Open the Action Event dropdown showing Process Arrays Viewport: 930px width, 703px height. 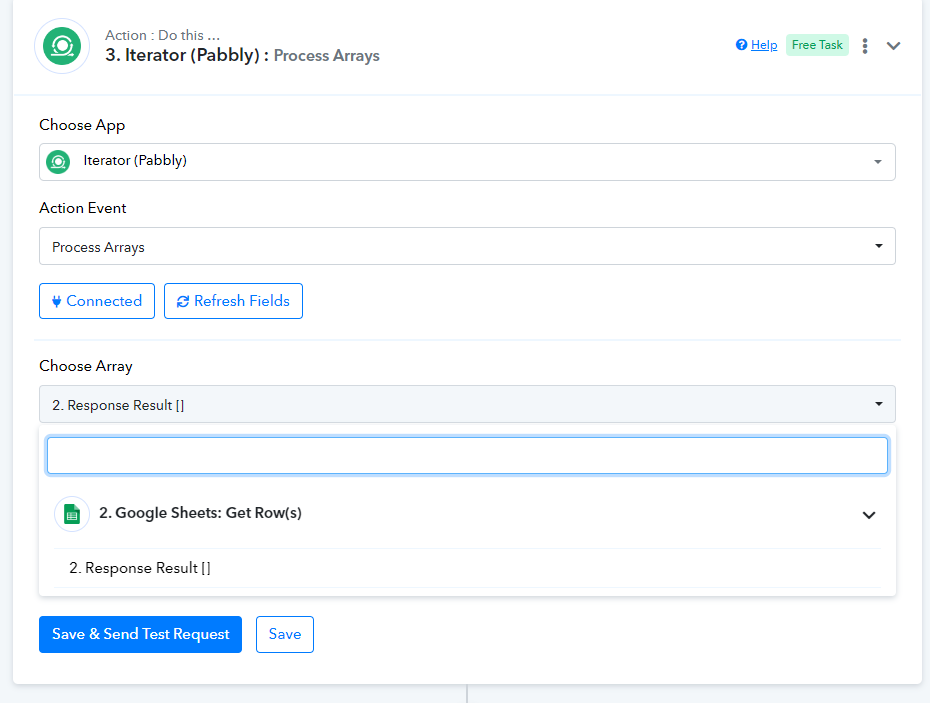coord(467,246)
